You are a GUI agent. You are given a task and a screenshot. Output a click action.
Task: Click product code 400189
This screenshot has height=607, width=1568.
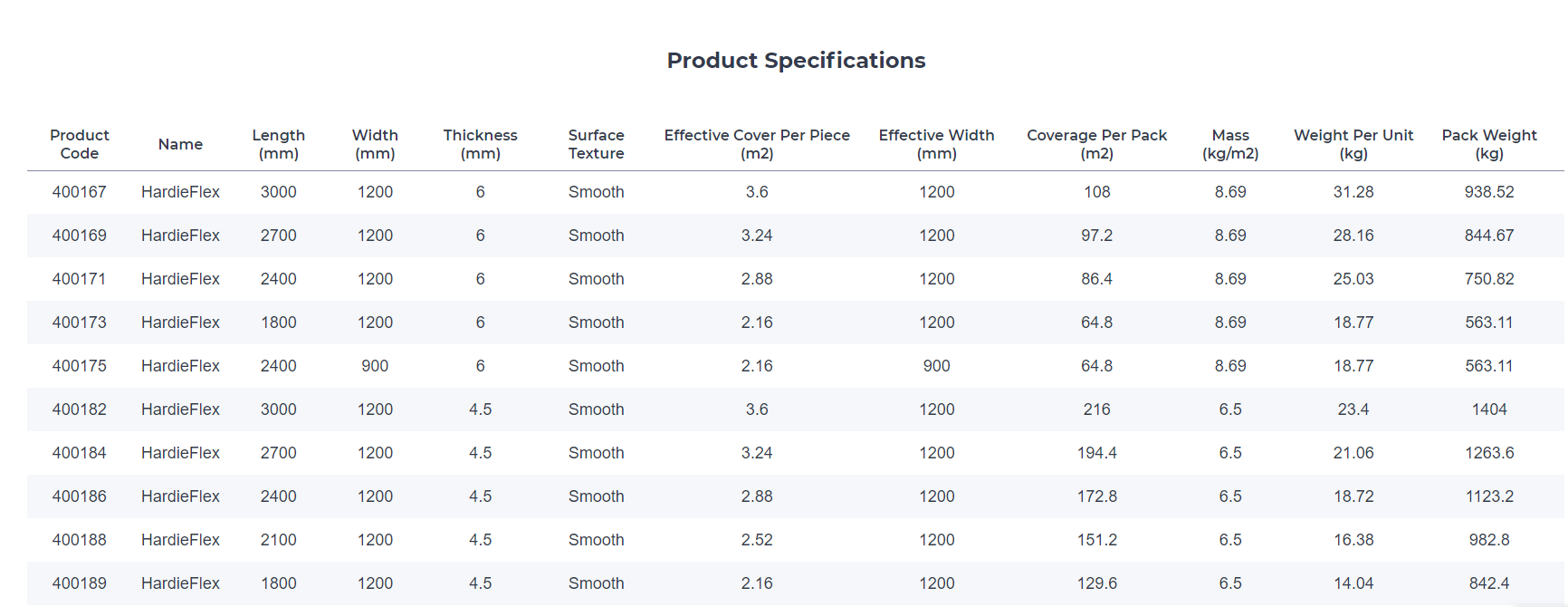tap(80, 583)
